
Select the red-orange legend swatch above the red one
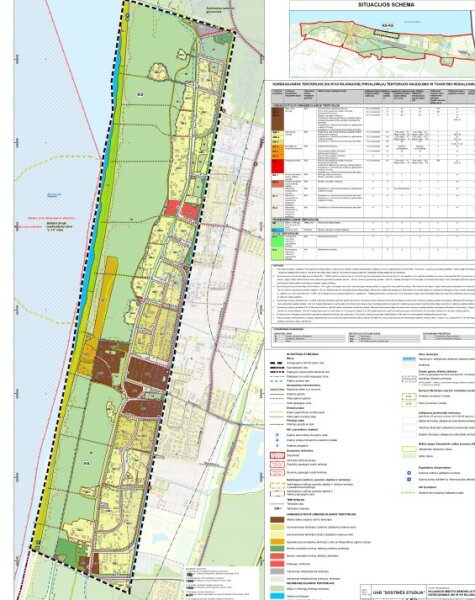(x=277, y=556)
